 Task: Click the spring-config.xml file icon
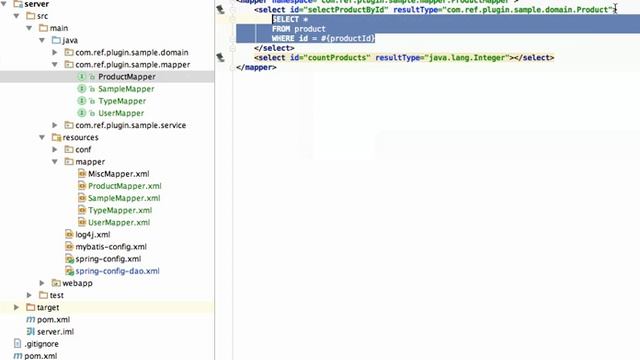(x=69, y=259)
